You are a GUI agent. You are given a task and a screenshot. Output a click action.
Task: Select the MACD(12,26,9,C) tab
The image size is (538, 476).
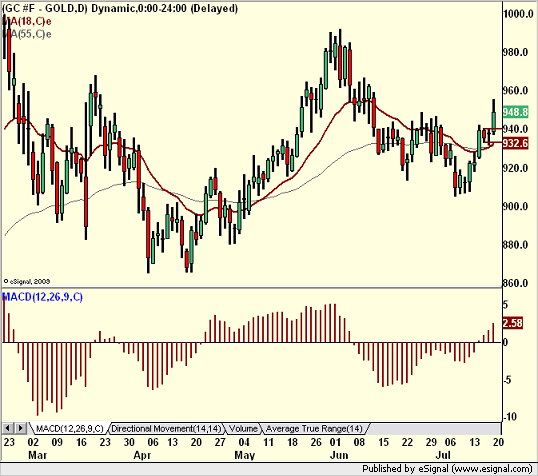70,429
